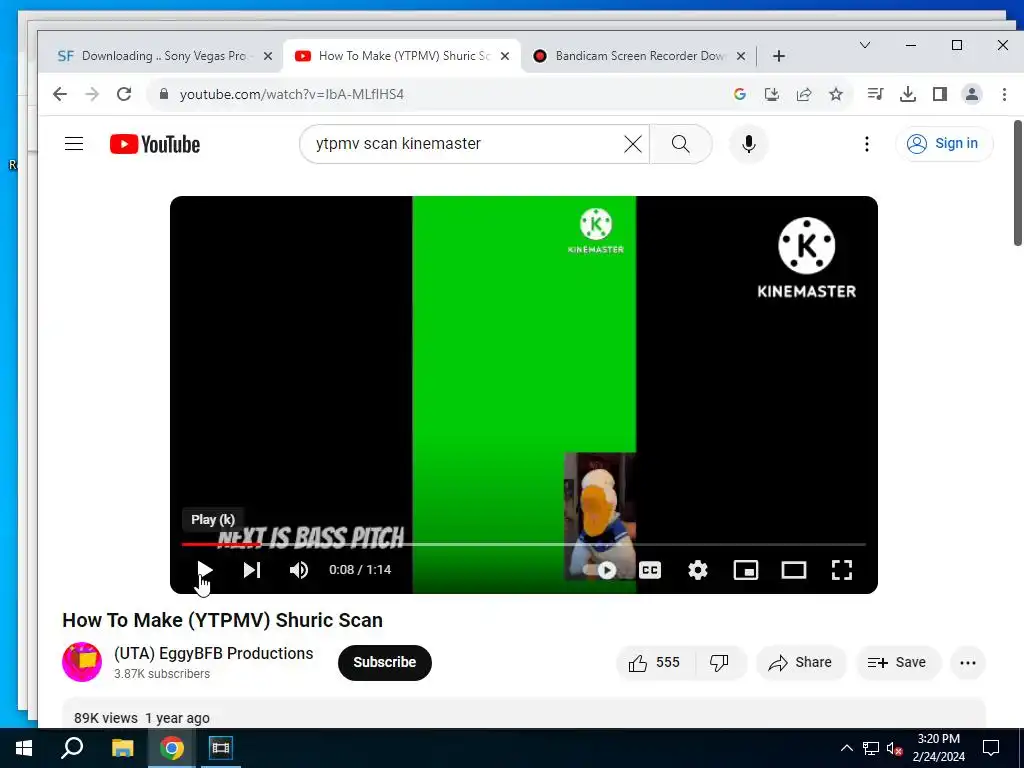This screenshot has height=768, width=1024.
Task: Play the YouTube video
Action: [204, 569]
